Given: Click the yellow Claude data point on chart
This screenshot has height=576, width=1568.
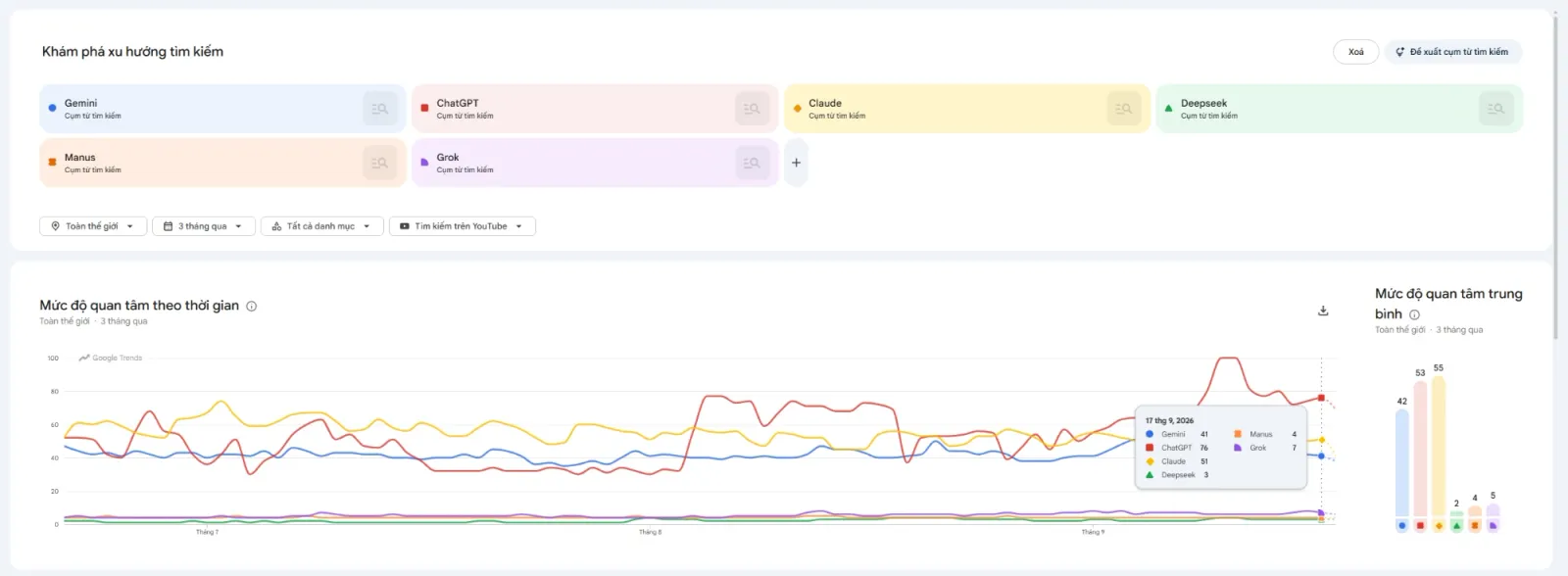Looking at the screenshot, I should (x=1321, y=440).
